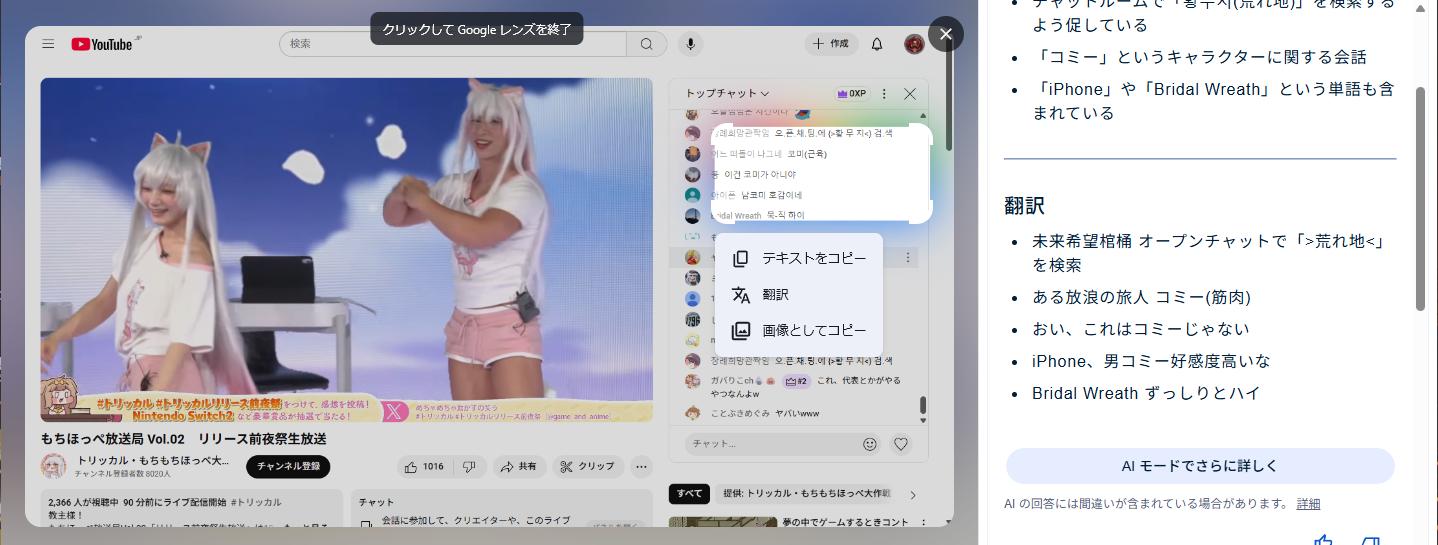
Task: Send a heart reaction in chat
Action: point(901,444)
